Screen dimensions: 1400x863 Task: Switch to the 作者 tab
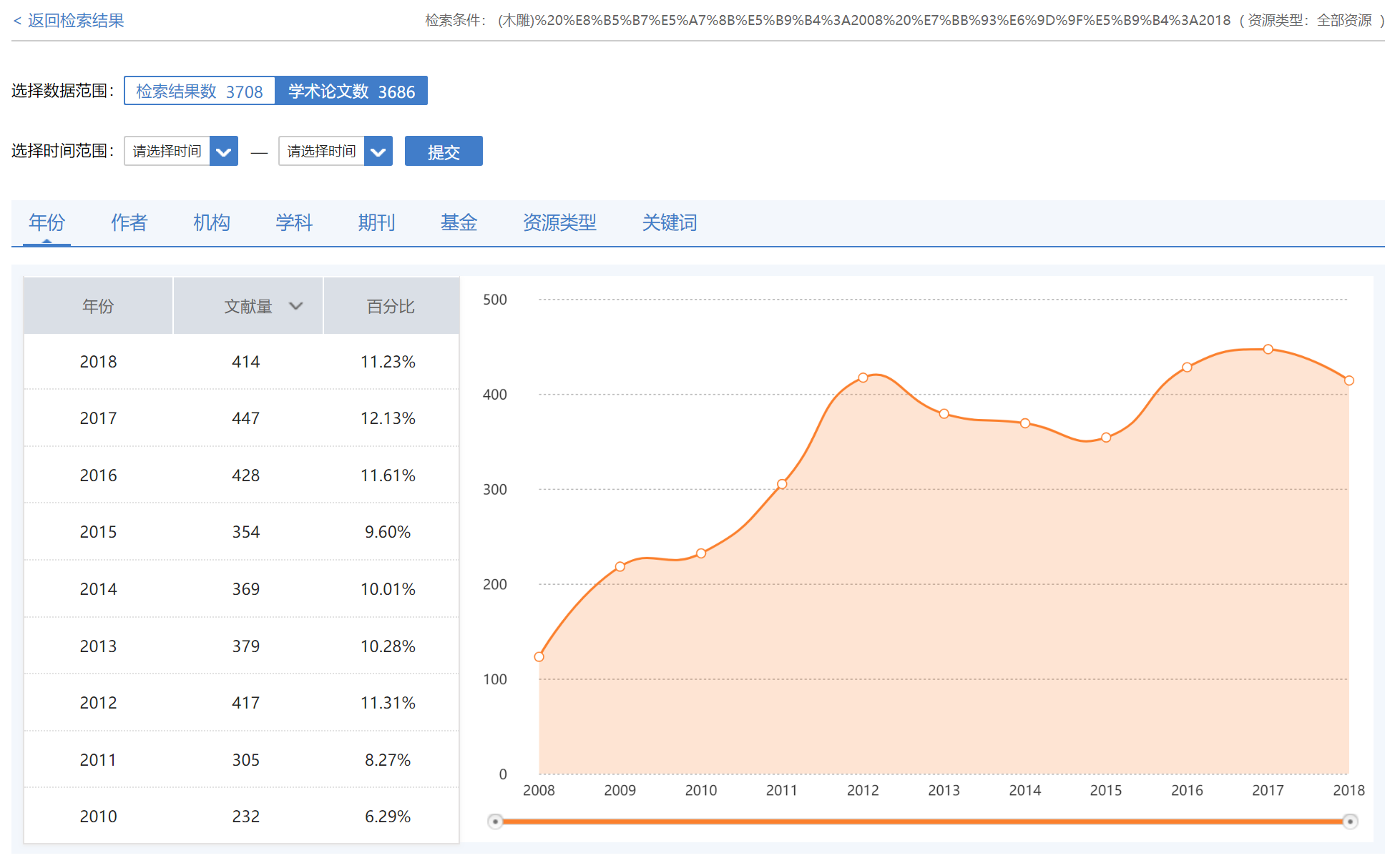pyautogui.click(x=129, y=223)
